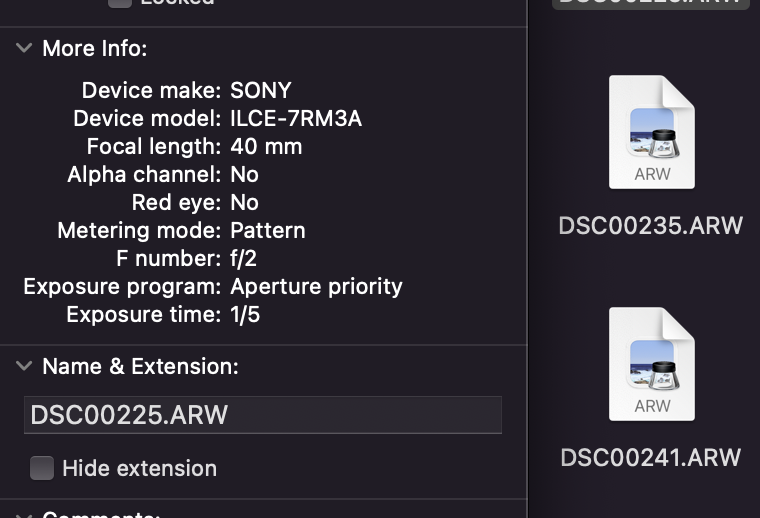Click the More Info section heading text

tap(94, 48)
